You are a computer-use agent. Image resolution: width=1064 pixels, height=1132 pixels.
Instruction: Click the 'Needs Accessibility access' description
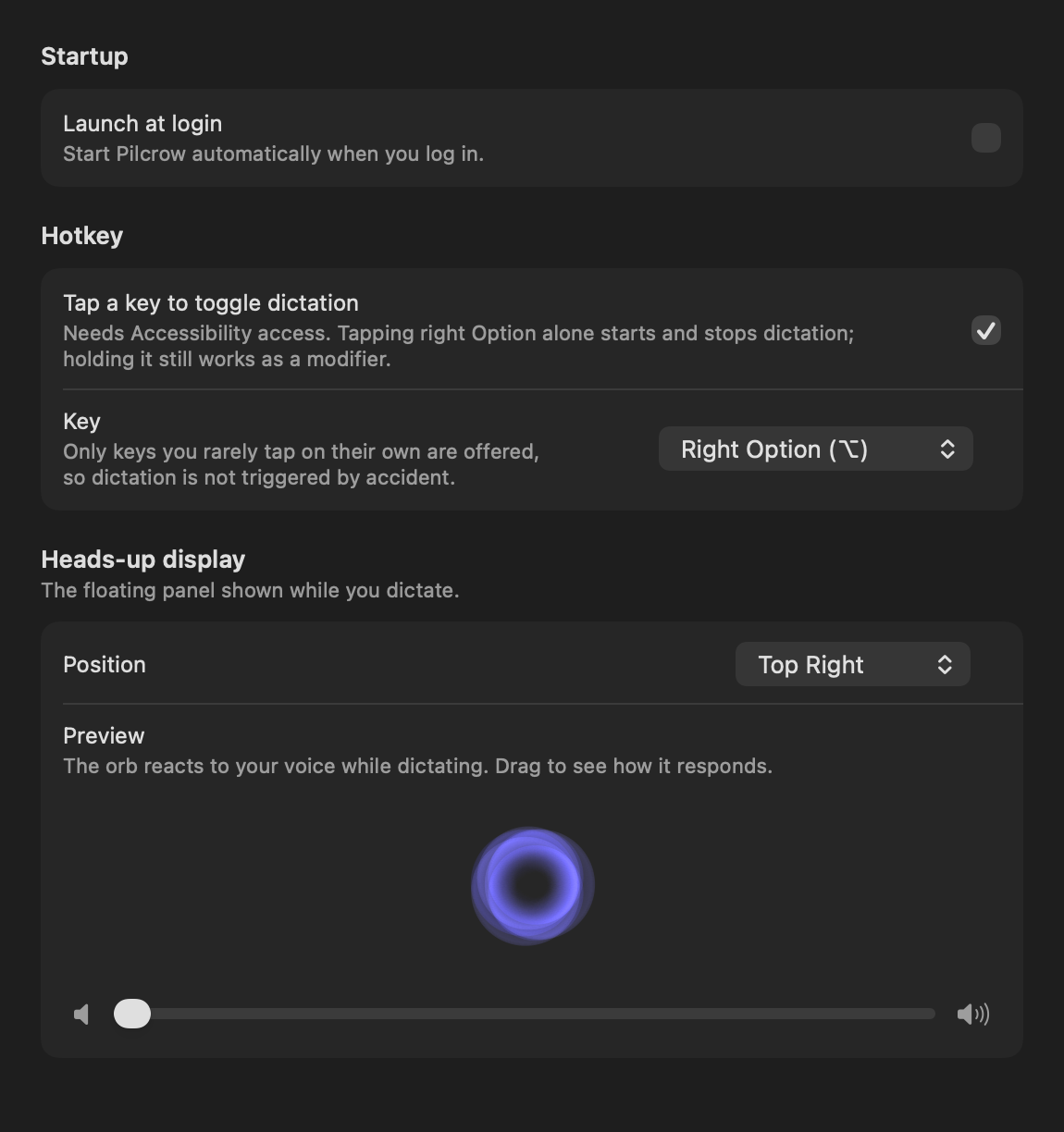(x=458, y=346)
